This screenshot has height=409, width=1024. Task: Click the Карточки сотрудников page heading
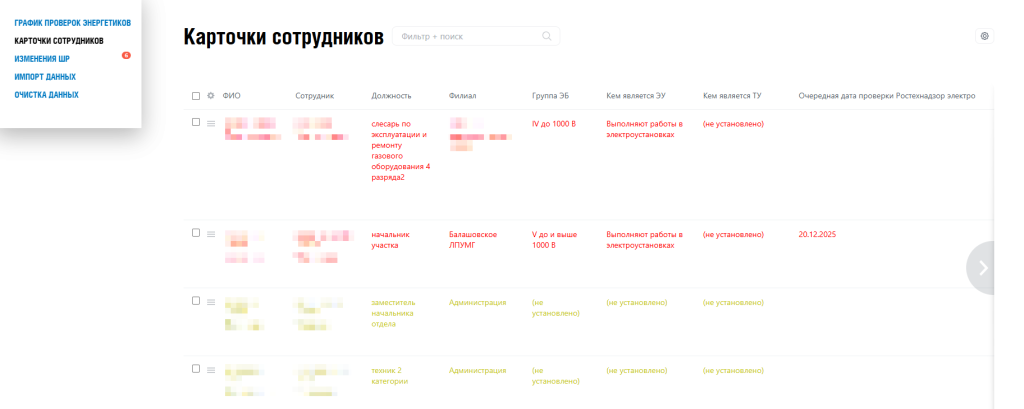coord(283,37)
